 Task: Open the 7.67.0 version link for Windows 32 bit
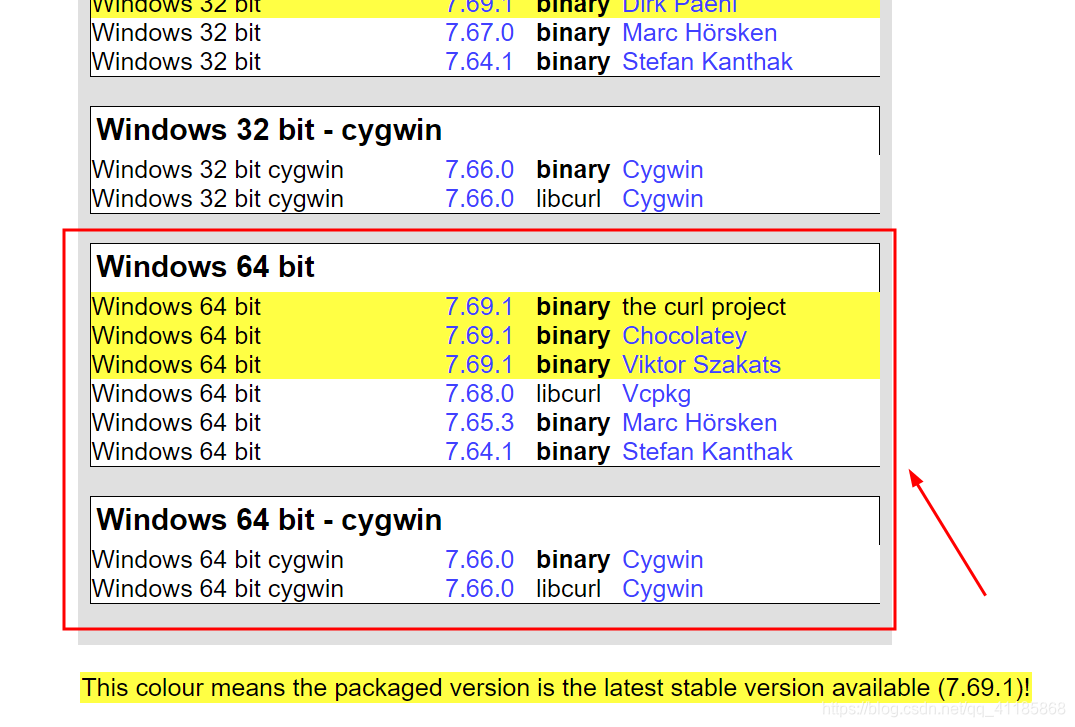pyautogui.click(x=479, y=33)
